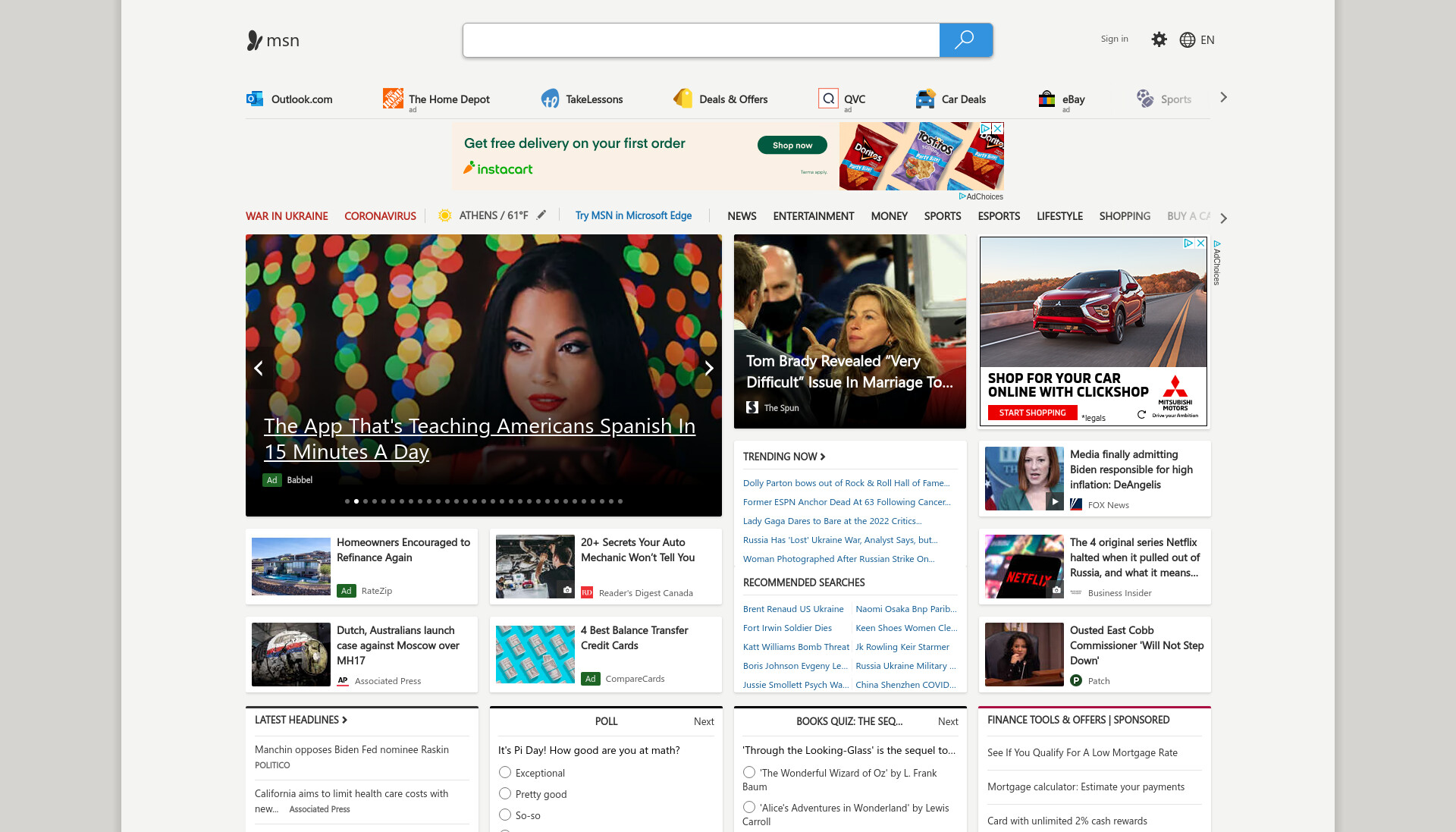This screenshot has height=832, width=1456.
Task: Click The Home Depot shortcut icon
Action: point(393,99)
